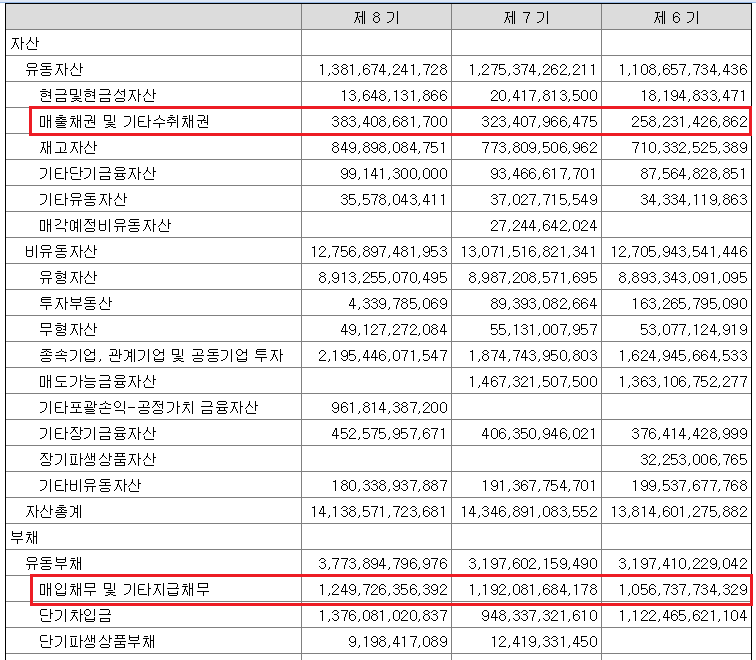
Task: Click the 단기차입금 row label
Action: [76, 616]
